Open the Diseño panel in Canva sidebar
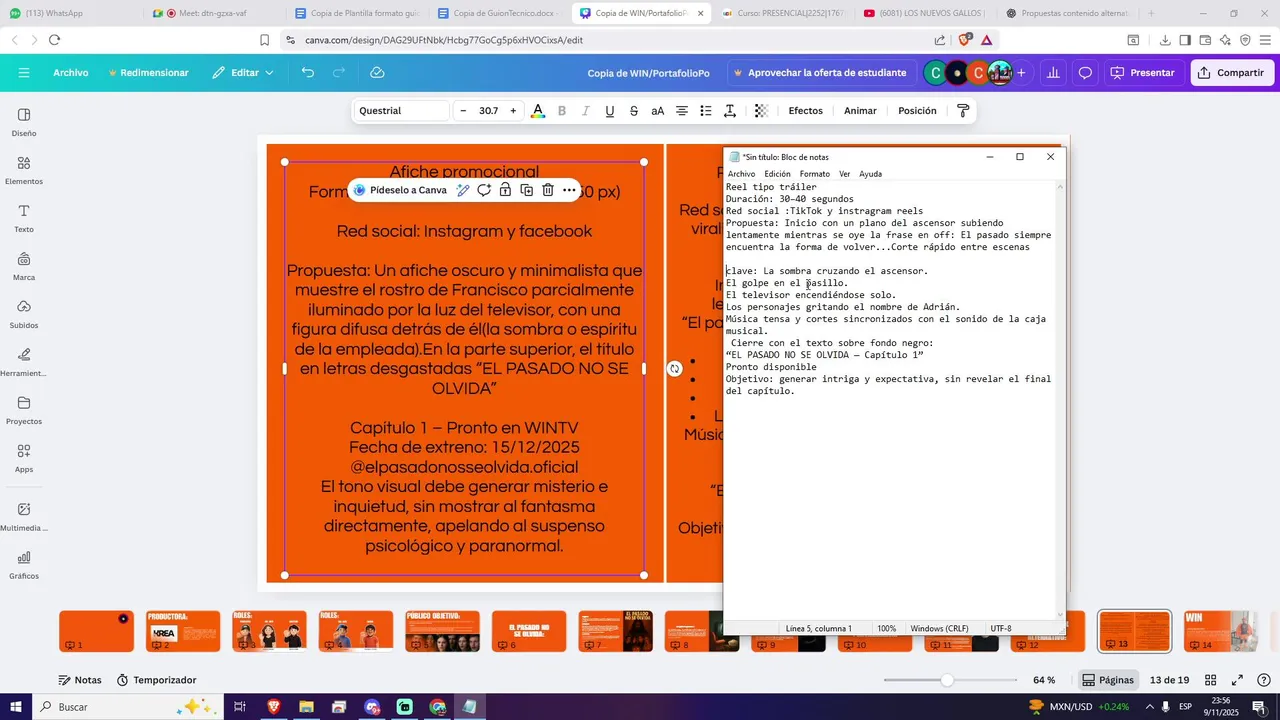The image size is (1280, 720). tap(24, 122)
